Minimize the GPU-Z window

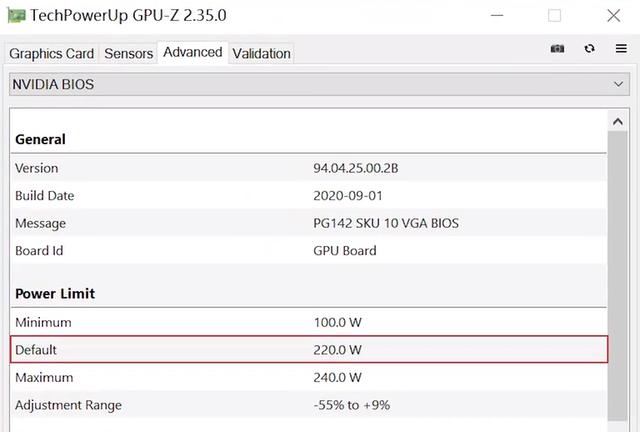pos(497,16)
